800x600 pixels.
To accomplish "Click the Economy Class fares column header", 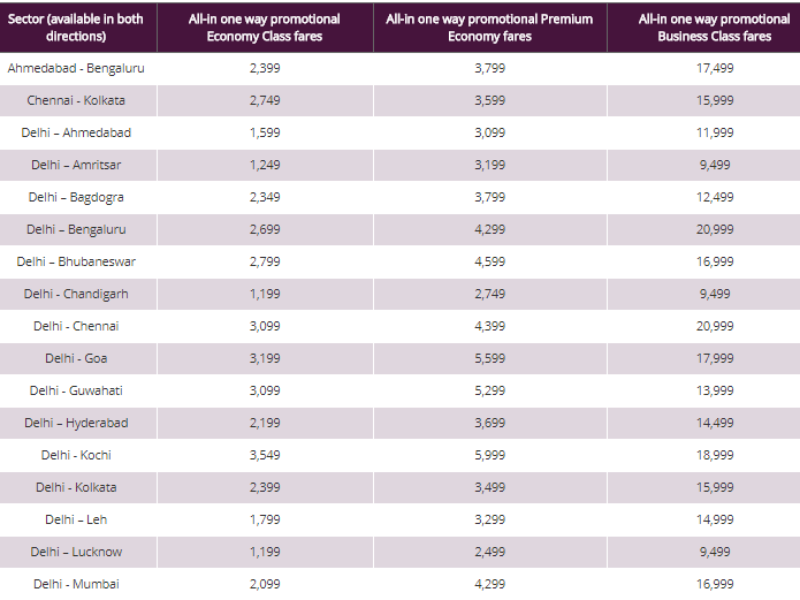I will (x=265, y=28).
